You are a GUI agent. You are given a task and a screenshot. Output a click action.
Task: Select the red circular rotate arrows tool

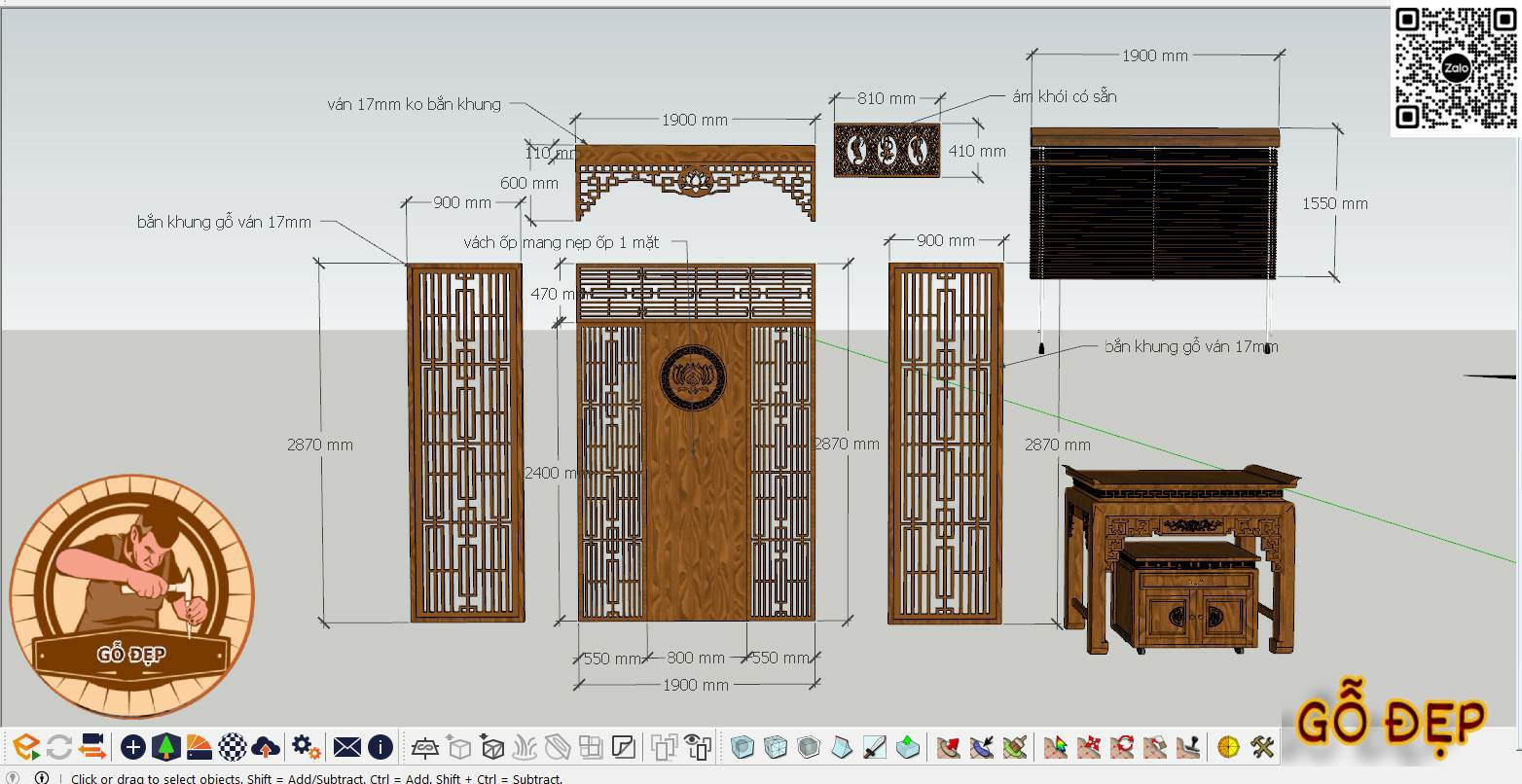[1122, 747]
